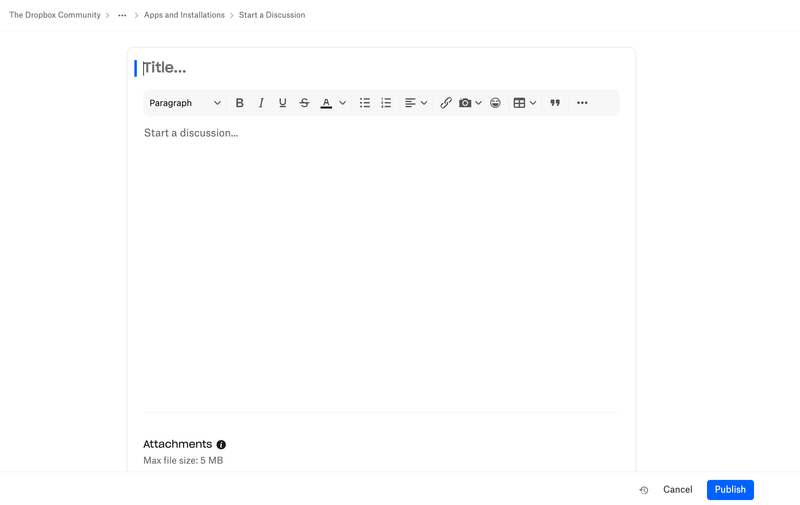Expand the collapsed breadcrumb ellipsis
The image size is (800, 505).
[122, 15]
